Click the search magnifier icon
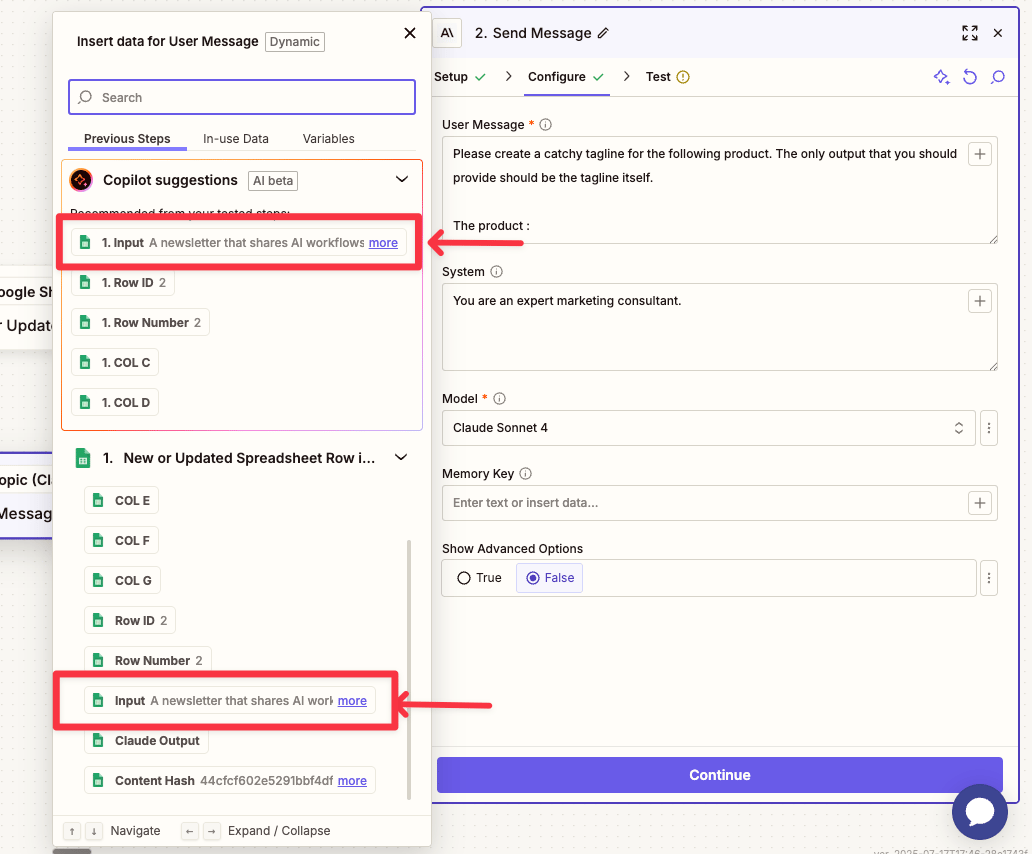This screenshot has height=854, width=1032. coord(85,97)
